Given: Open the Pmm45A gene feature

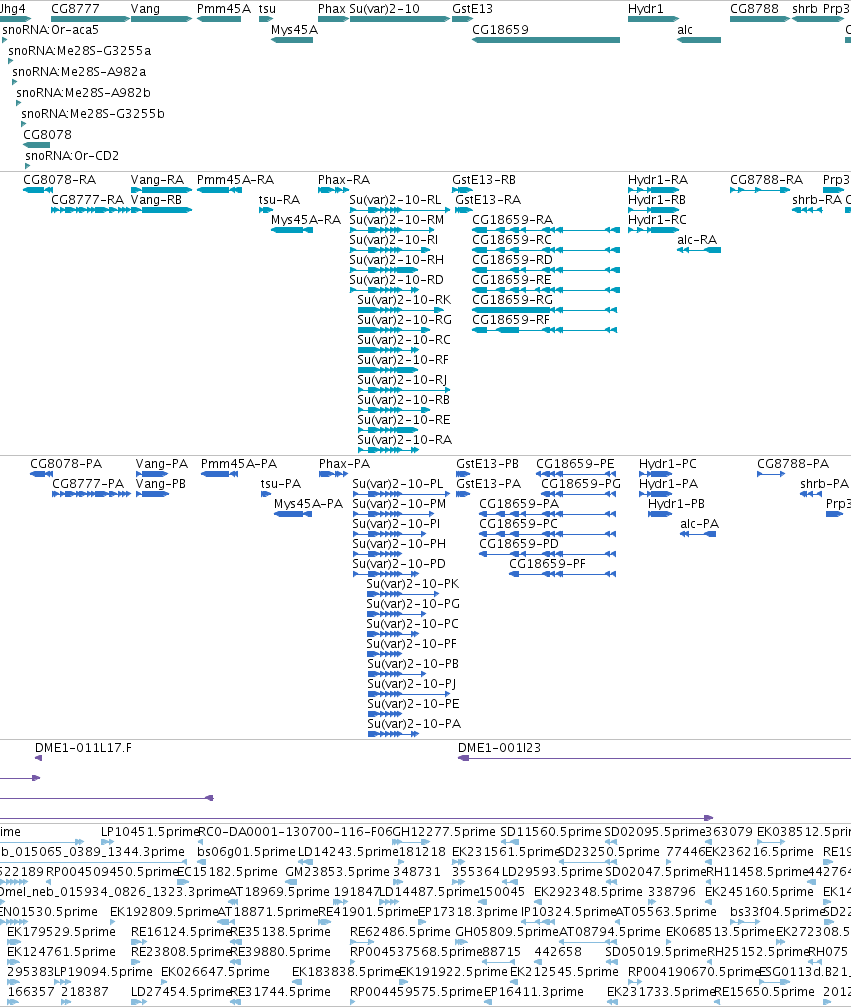Looking at the screenshot, I should point(219,19).
